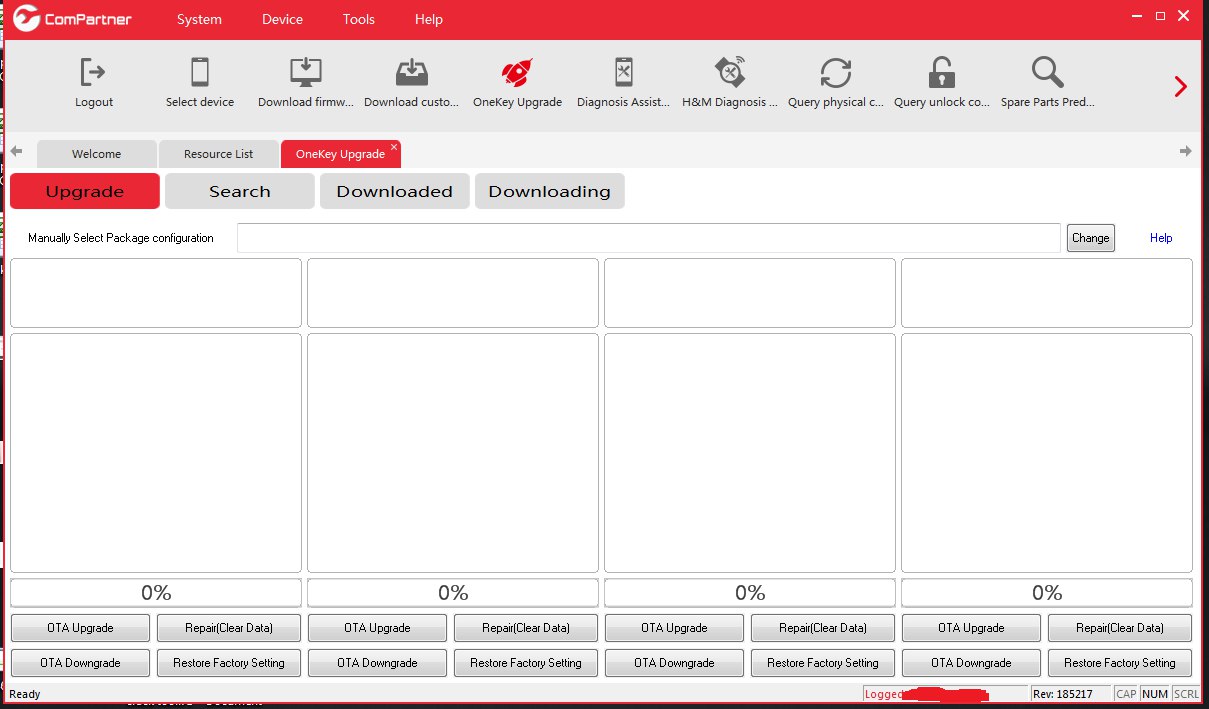Click the Logout toolbar icon
This screenshot has width=1209, height=709.
tap(93, 82)
